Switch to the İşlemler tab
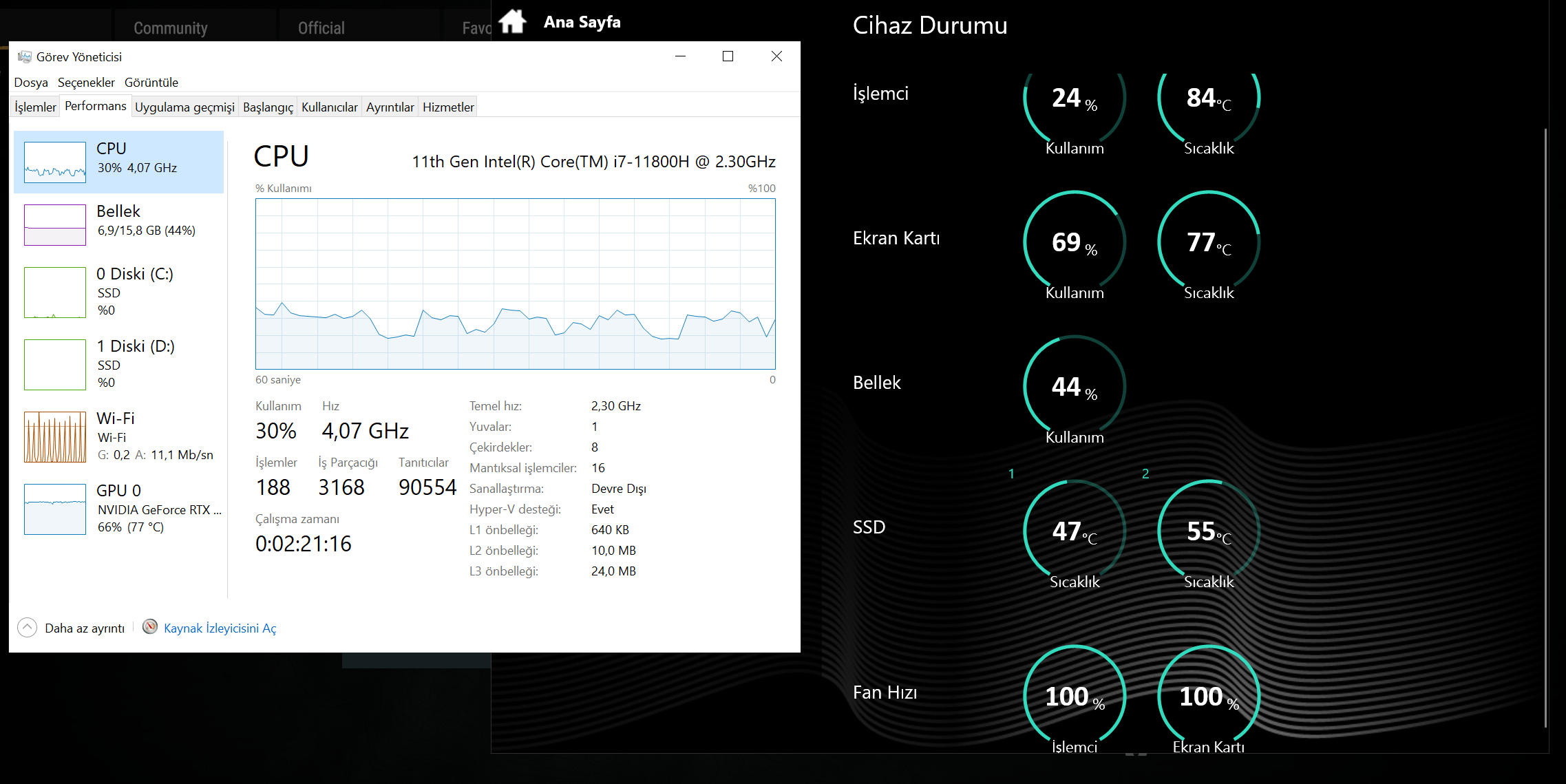 36,107
